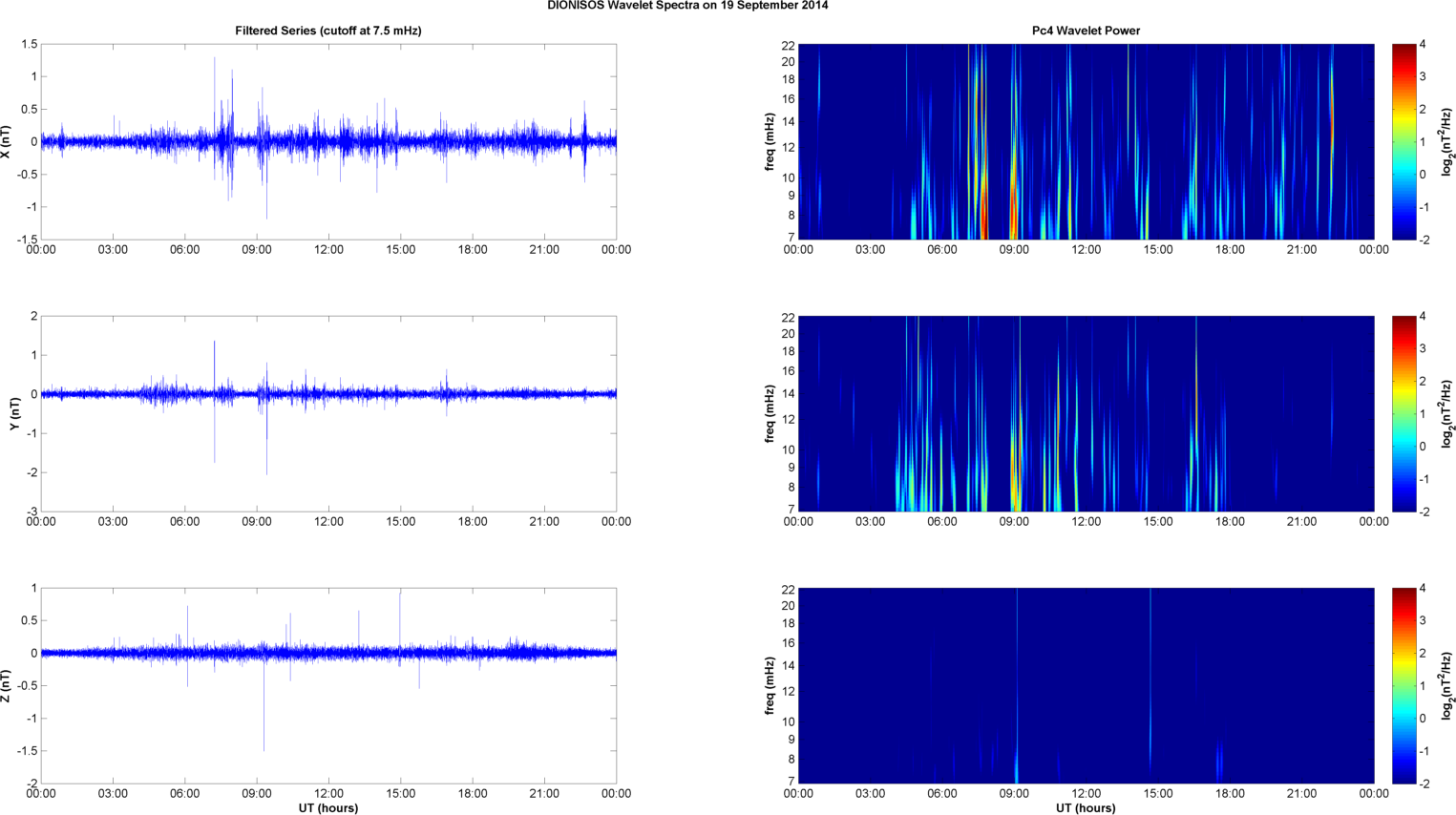Screen dimensions: 1456x815
Task: Click 'UT (hours)' label under the Z time series
Action: [x=328, y=807]
